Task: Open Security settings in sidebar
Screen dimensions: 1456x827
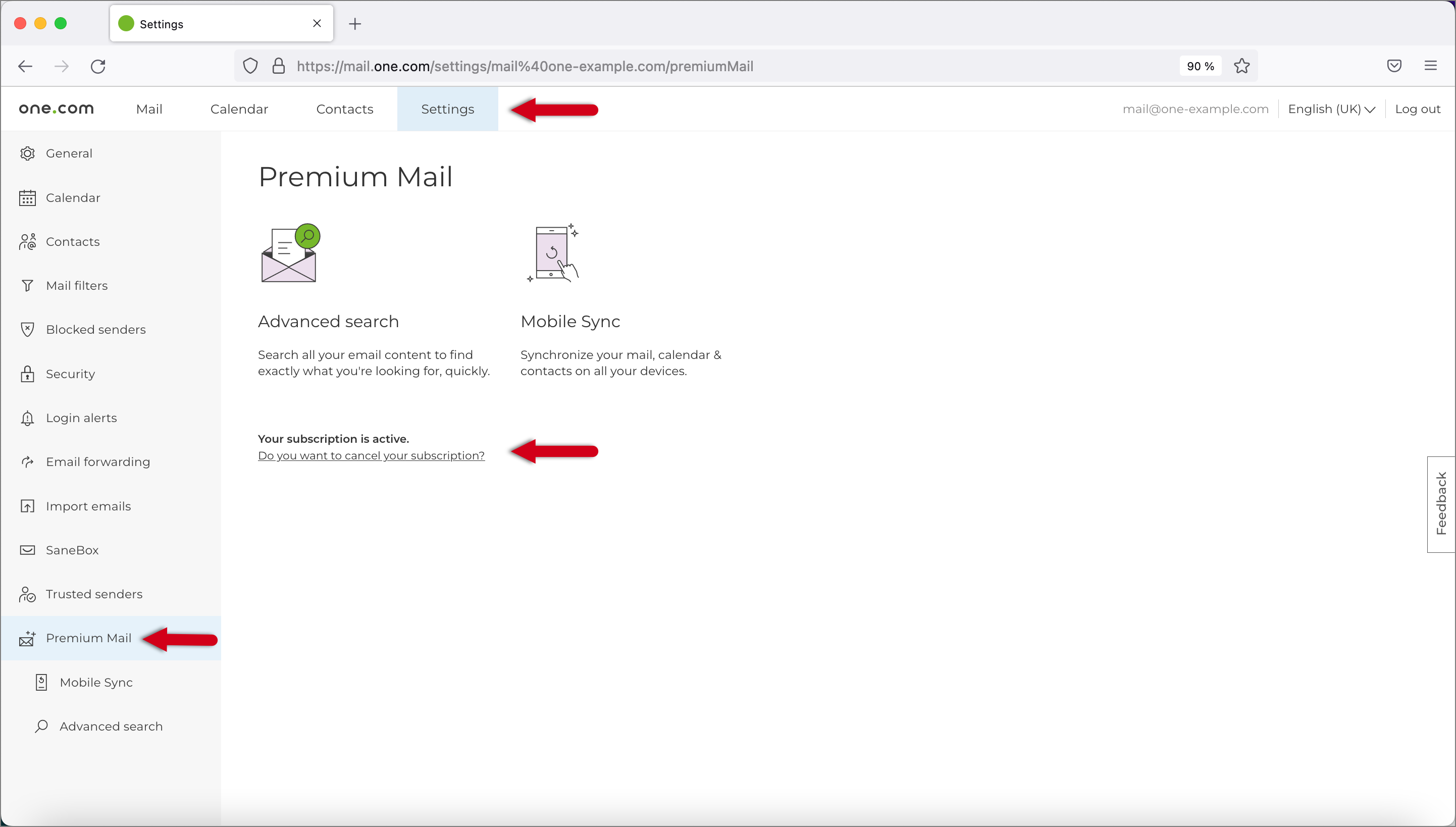Action: point(111,374)
